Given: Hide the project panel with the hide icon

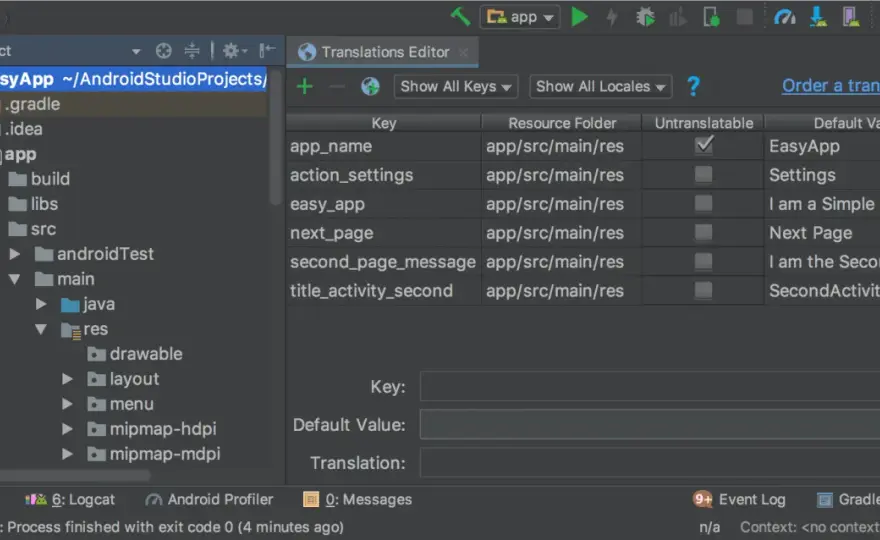Looking at the screenshot, I should (268, 51).
